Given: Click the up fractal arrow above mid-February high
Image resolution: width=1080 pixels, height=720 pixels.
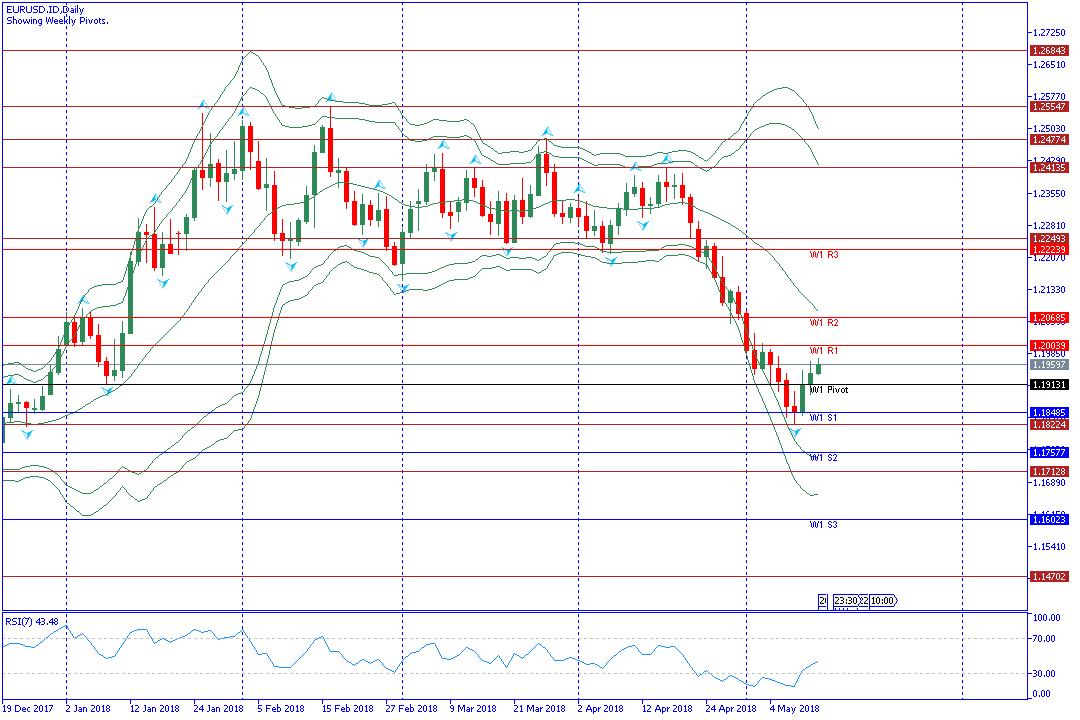Looking at the screenshot, I should click(x=330, y=97).
